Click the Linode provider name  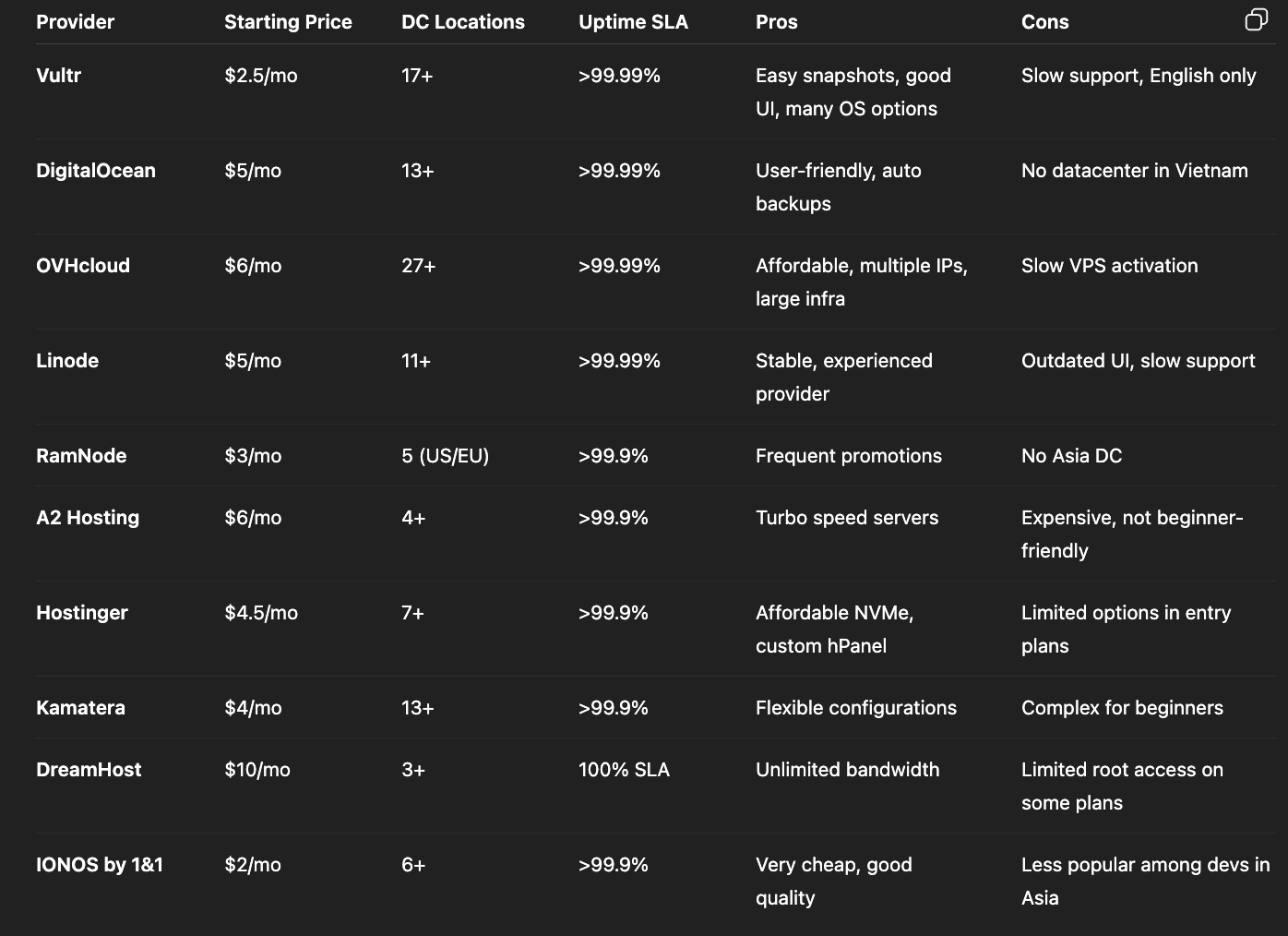(x=66, y=361)
